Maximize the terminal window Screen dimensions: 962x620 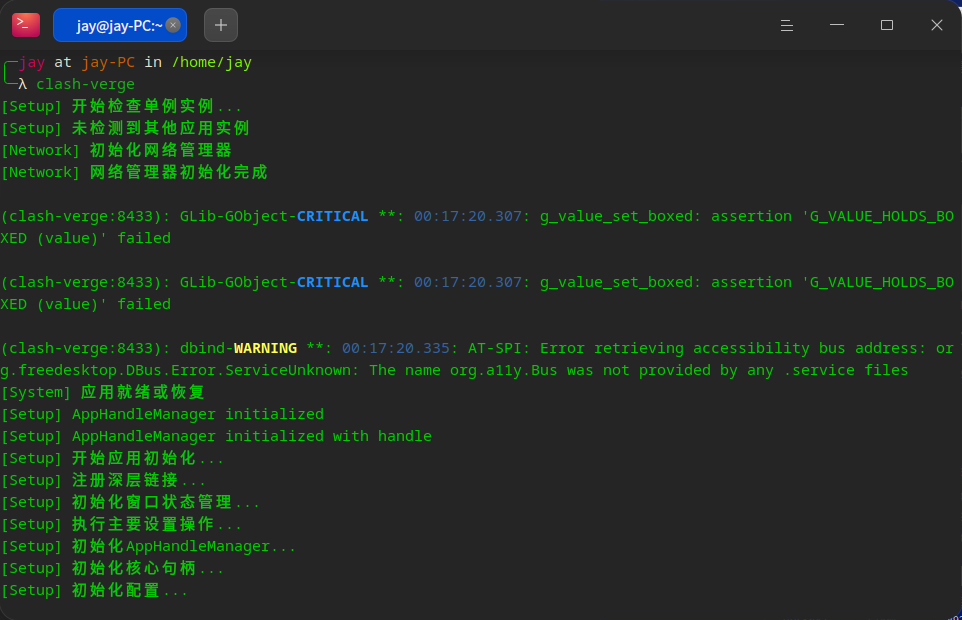pos(887,25)
